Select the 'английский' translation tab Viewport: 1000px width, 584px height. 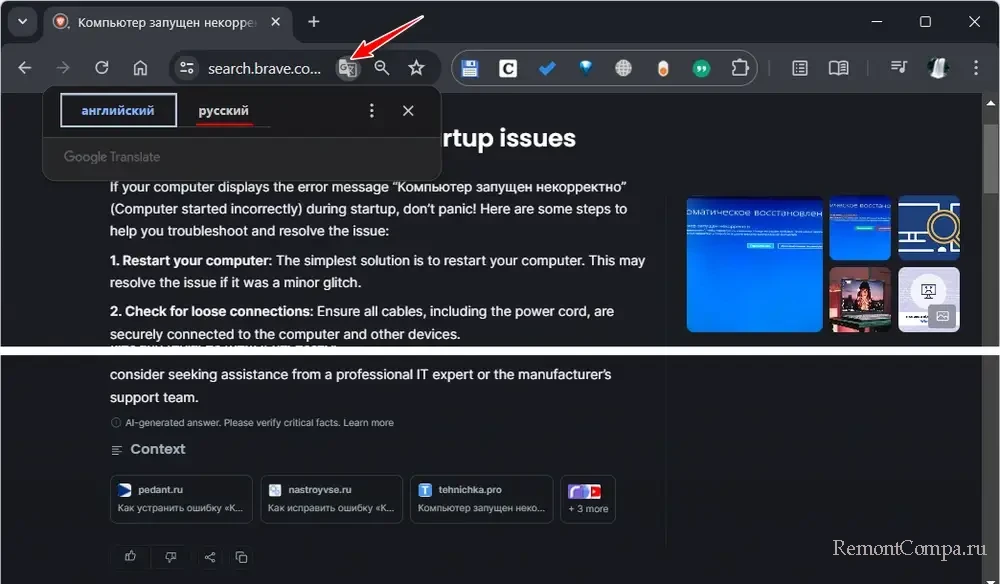pos(118,111)
